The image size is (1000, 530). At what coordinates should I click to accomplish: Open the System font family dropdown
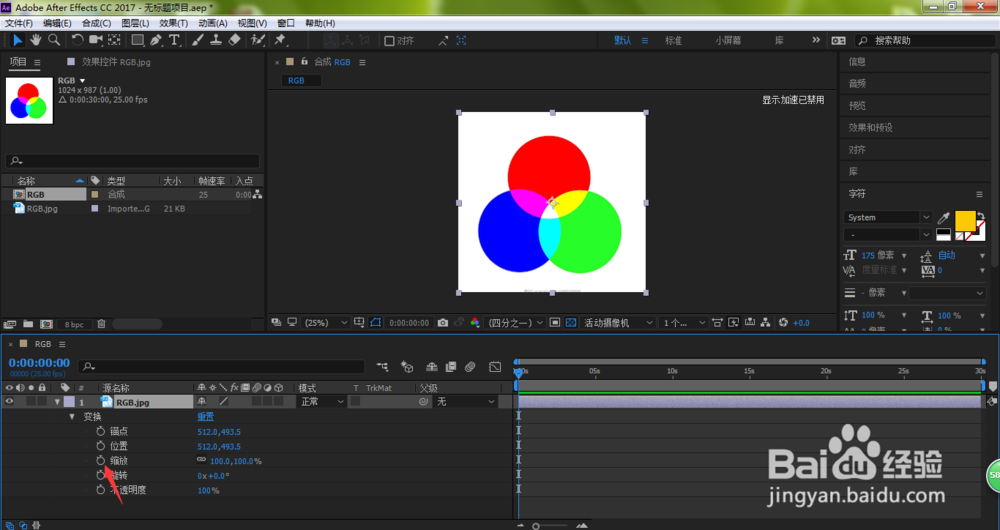pyautogui.click(x=888, y=217)
